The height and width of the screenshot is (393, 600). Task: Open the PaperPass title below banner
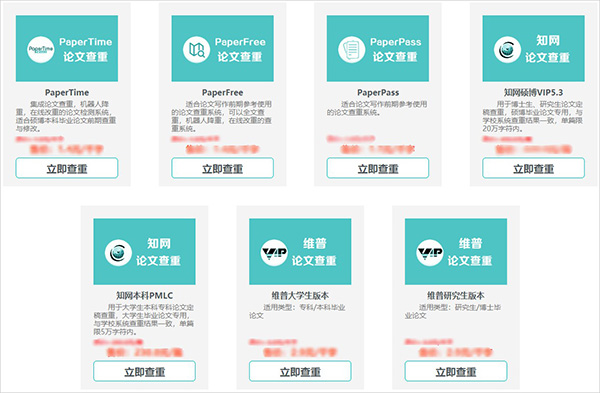point(378,93)
